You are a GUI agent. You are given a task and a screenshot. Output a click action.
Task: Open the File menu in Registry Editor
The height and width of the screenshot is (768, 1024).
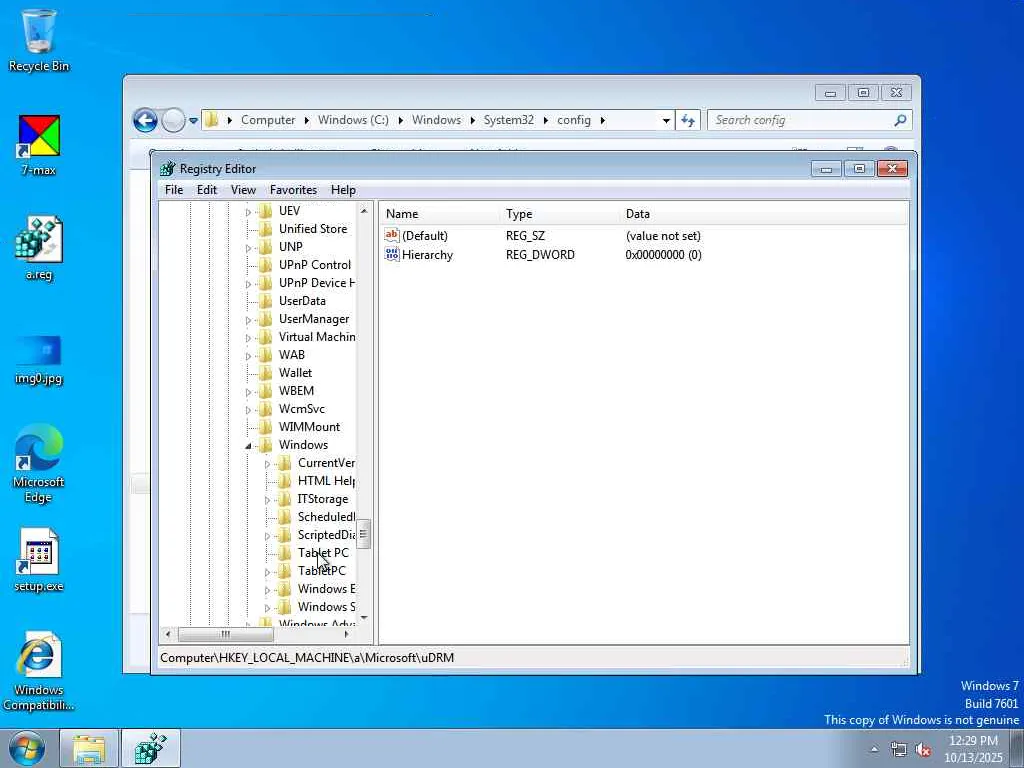(174, 190)
